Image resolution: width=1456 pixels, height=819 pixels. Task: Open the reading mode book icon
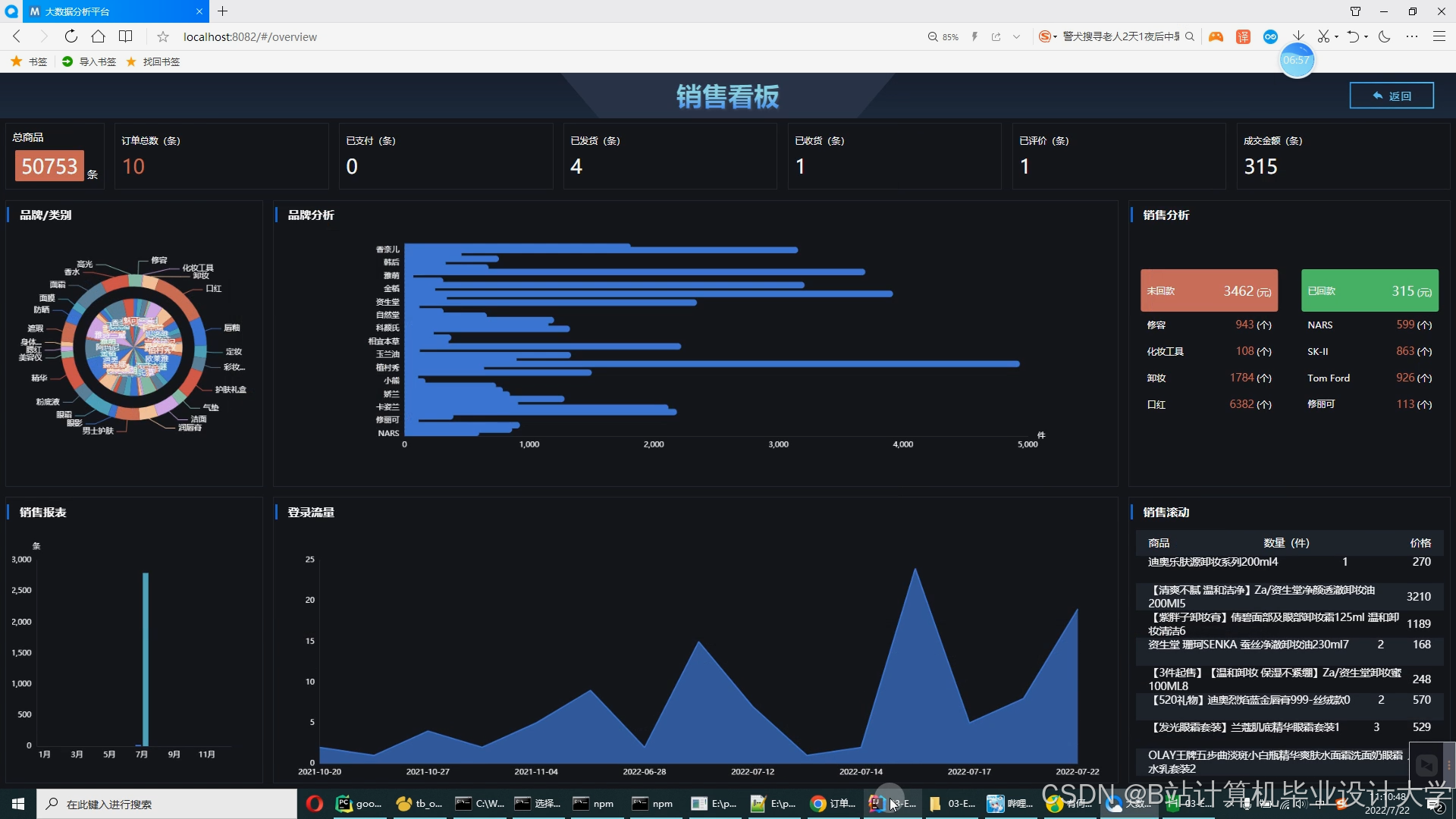click(x=126, y=36)
